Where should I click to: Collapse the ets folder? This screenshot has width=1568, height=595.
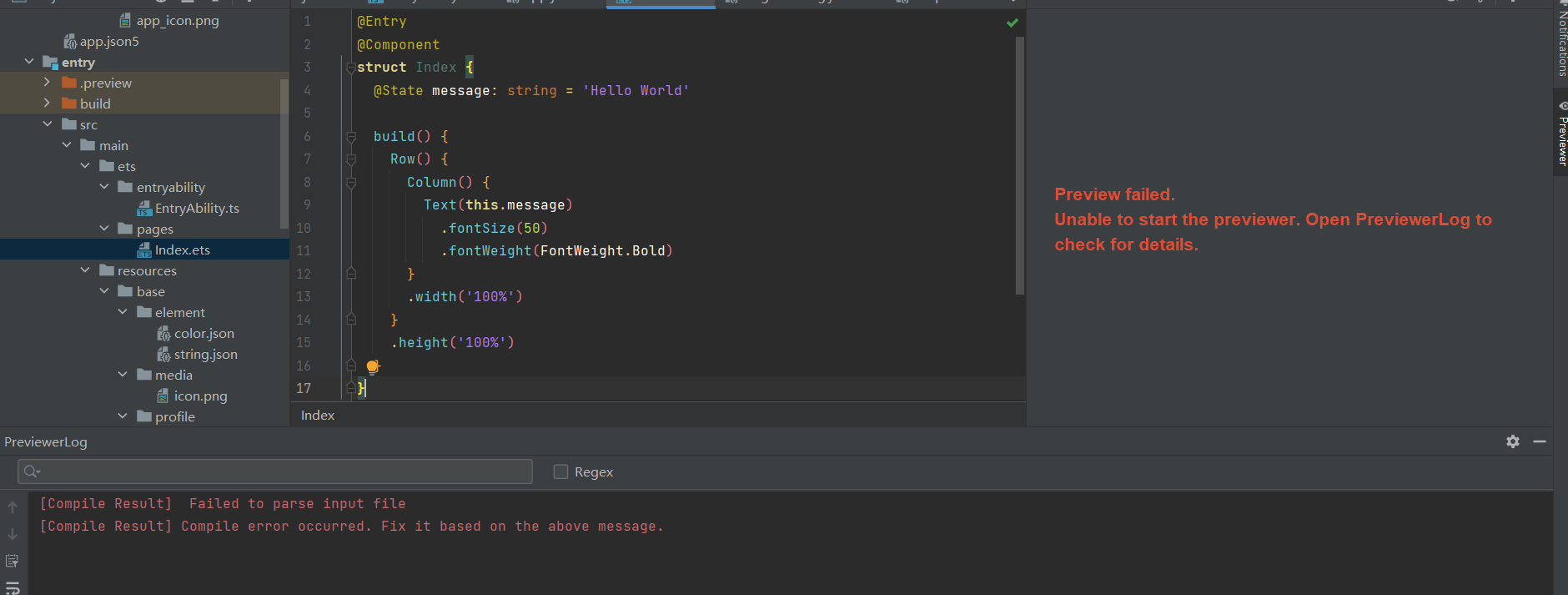(85, 166)
